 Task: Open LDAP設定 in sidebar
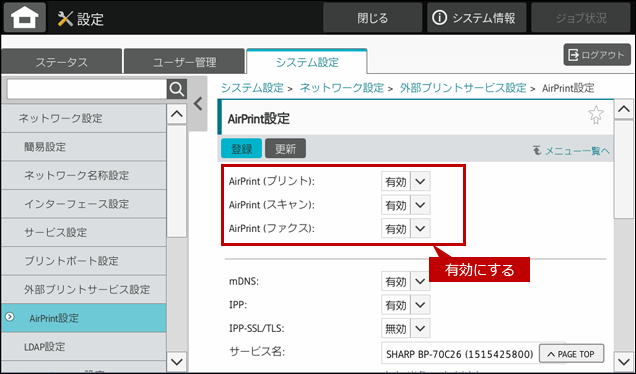84,347
